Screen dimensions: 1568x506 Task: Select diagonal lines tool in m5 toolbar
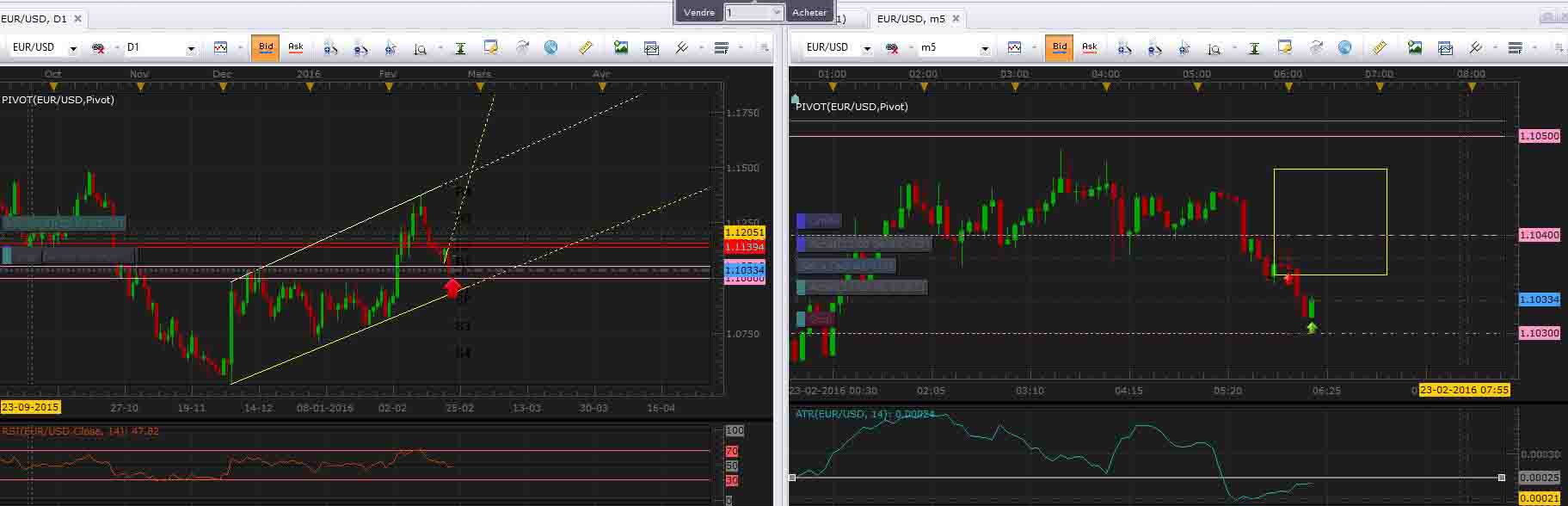[1475, 47]
